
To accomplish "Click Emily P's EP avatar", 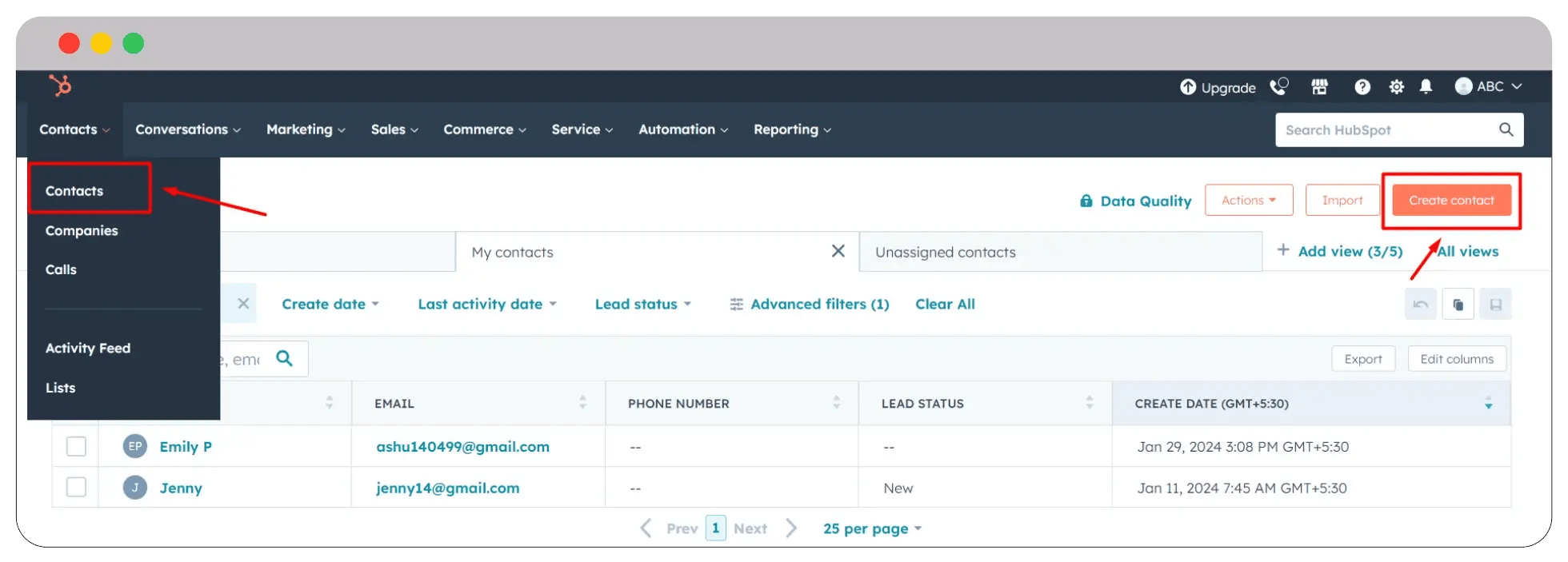I will (x=135, y=446).
